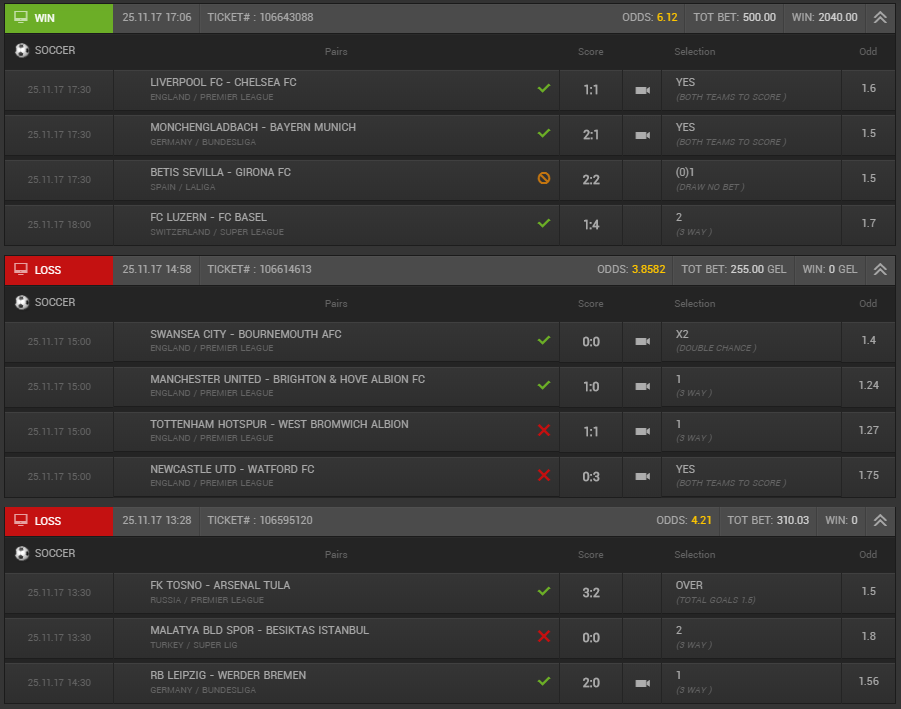The height and width of the screenshot is (709, 901).
Task: Click the 0:3 score of Newcastle - Watford
Action: pos(591,477)
